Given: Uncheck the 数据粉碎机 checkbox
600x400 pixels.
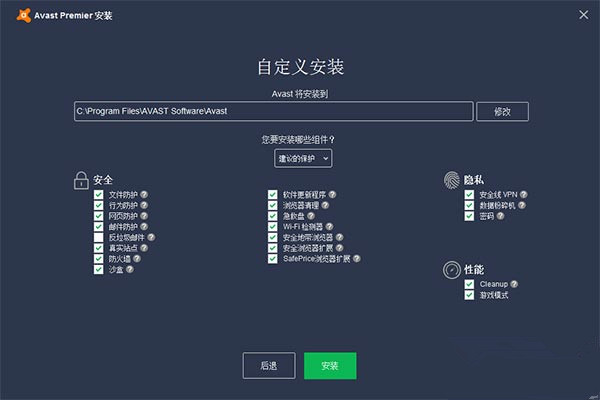Looking at the screenshot, I should click(x=470, y=205).
